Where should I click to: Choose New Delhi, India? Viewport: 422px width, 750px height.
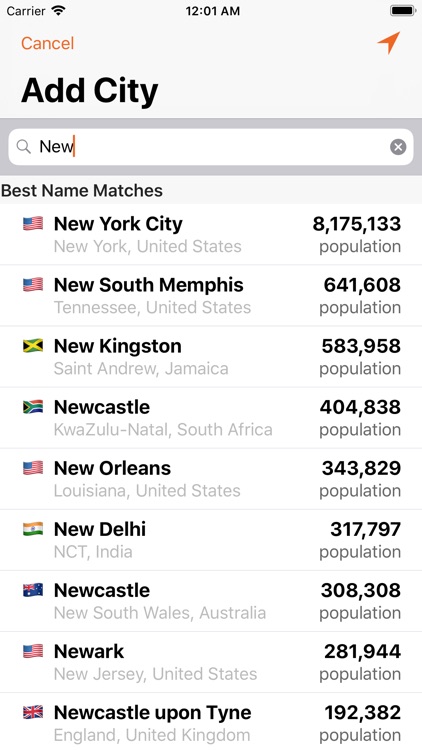tap(211, 540)
